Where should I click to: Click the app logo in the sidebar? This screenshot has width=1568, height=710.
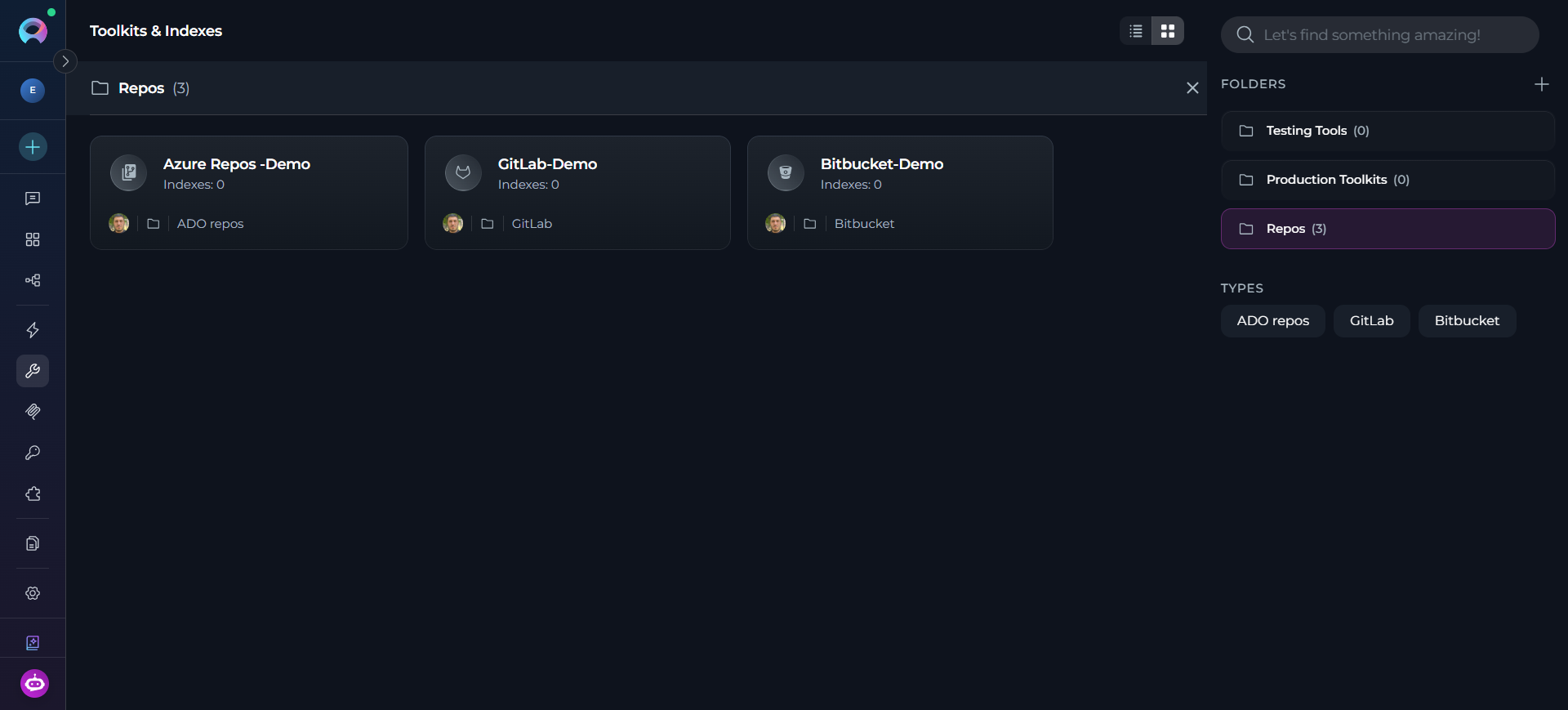[33, 31]
